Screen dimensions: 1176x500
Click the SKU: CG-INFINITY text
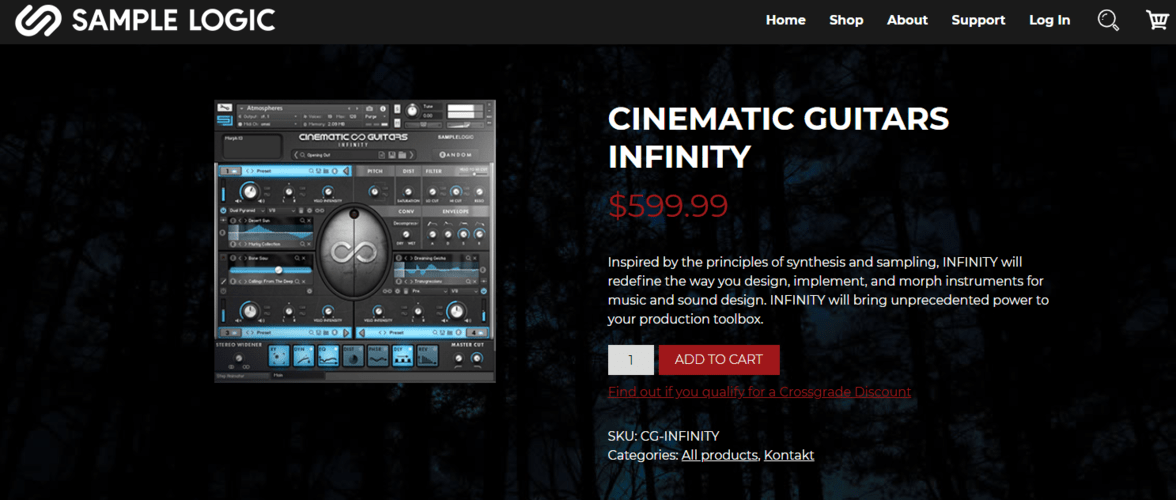tap(664, 436)
